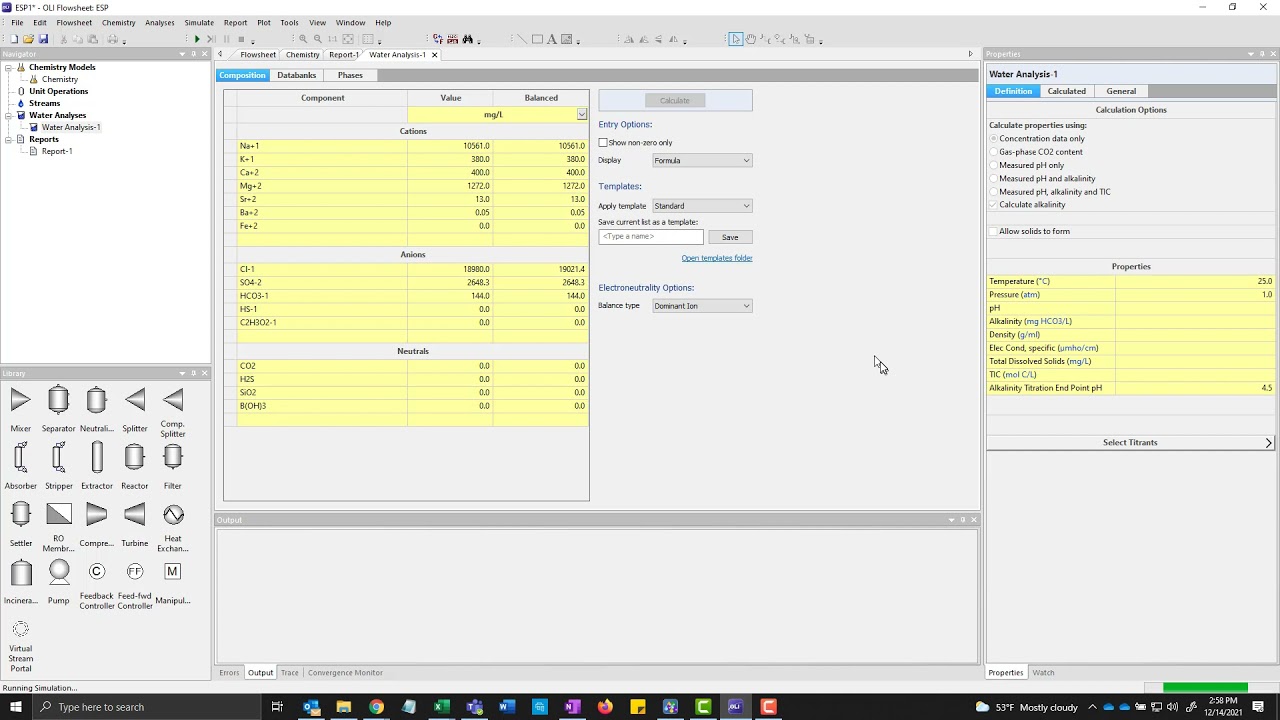Pick the Virtual Stream Portal icon

[20, 630]
